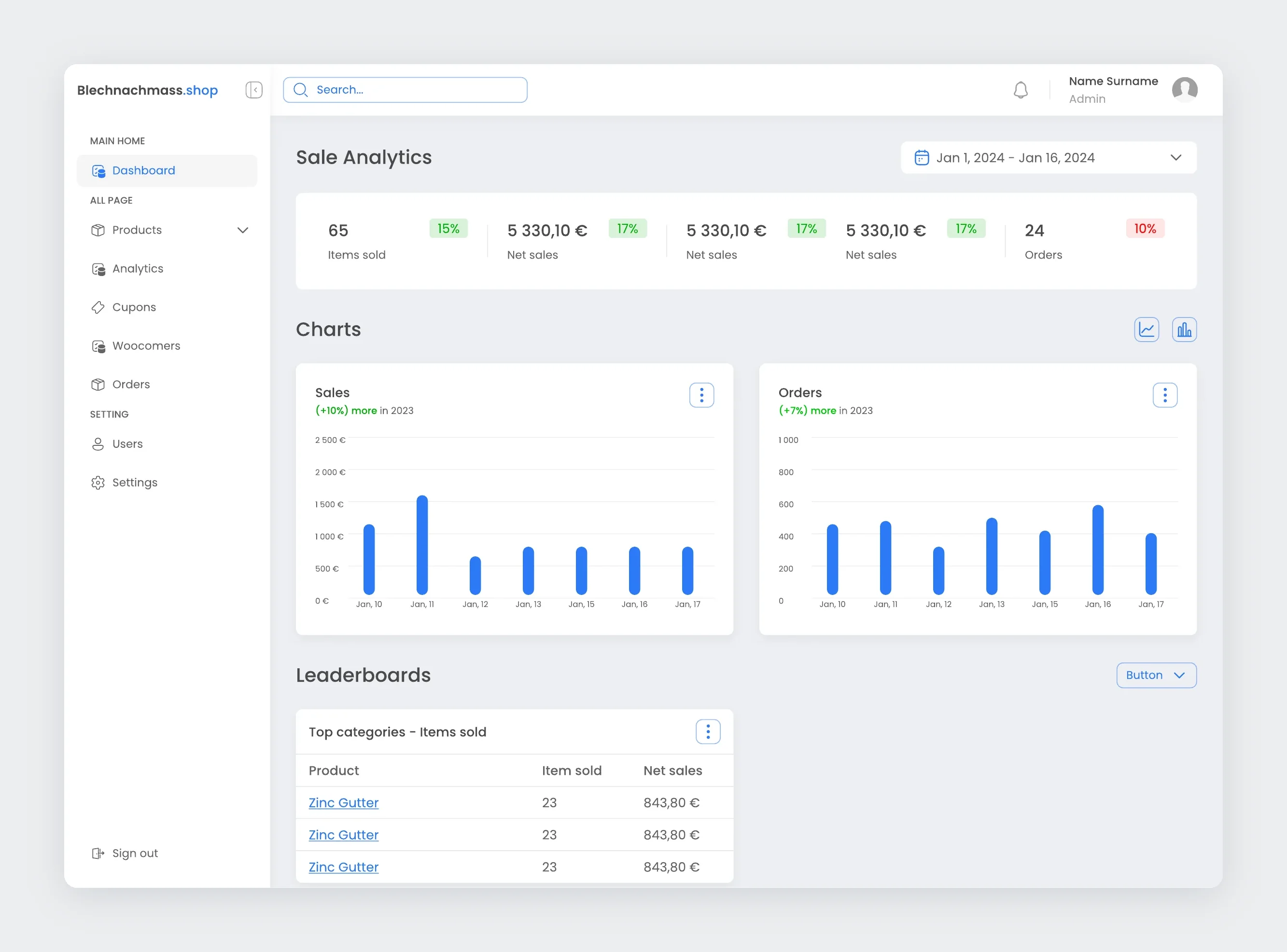Click the red 10% badge on Orders
The image size is (1287, 952).
click(1145, 229)
